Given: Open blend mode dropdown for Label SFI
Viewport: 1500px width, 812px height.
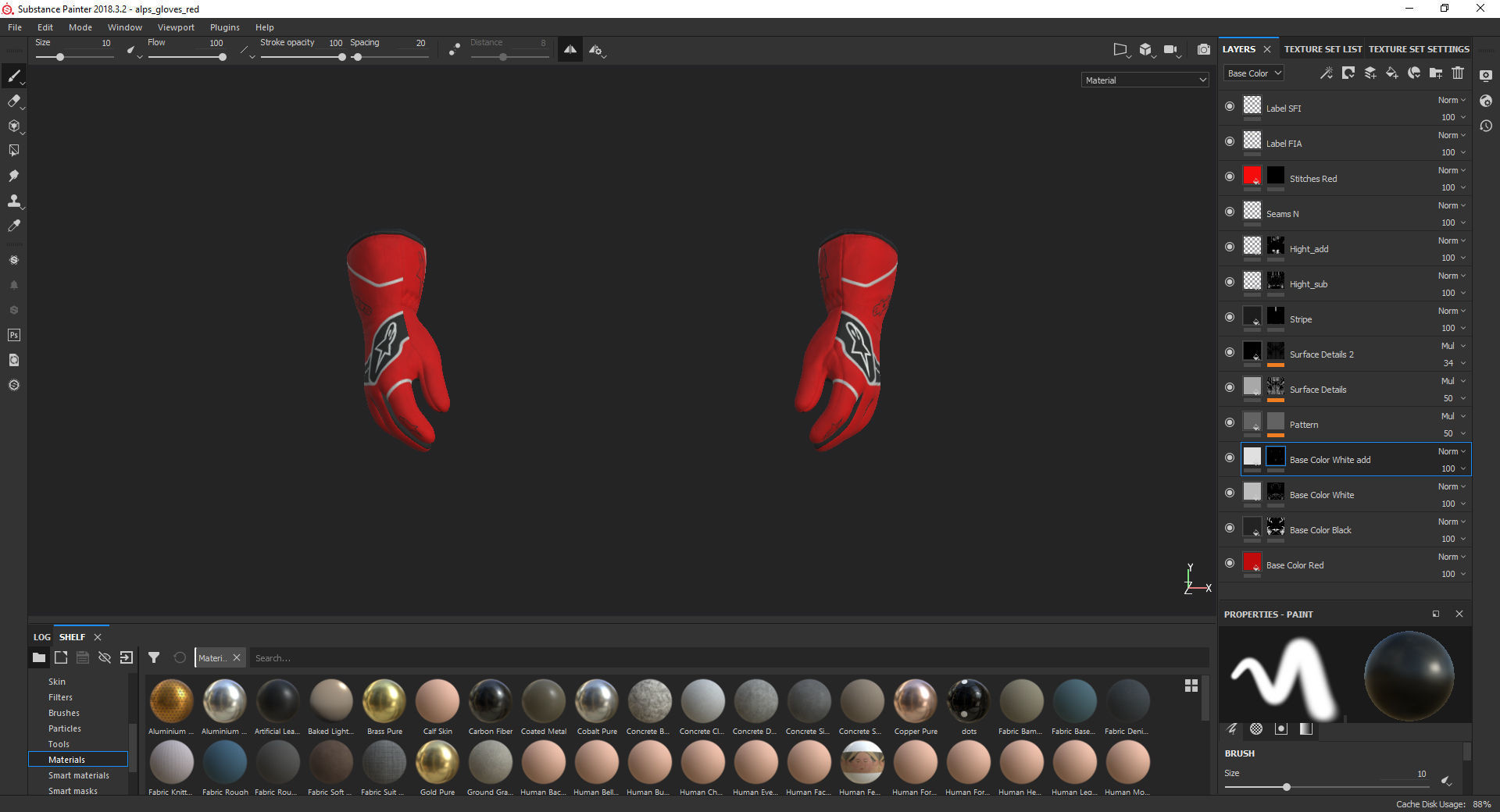Looking at the screenshot, I should 1452,100.
